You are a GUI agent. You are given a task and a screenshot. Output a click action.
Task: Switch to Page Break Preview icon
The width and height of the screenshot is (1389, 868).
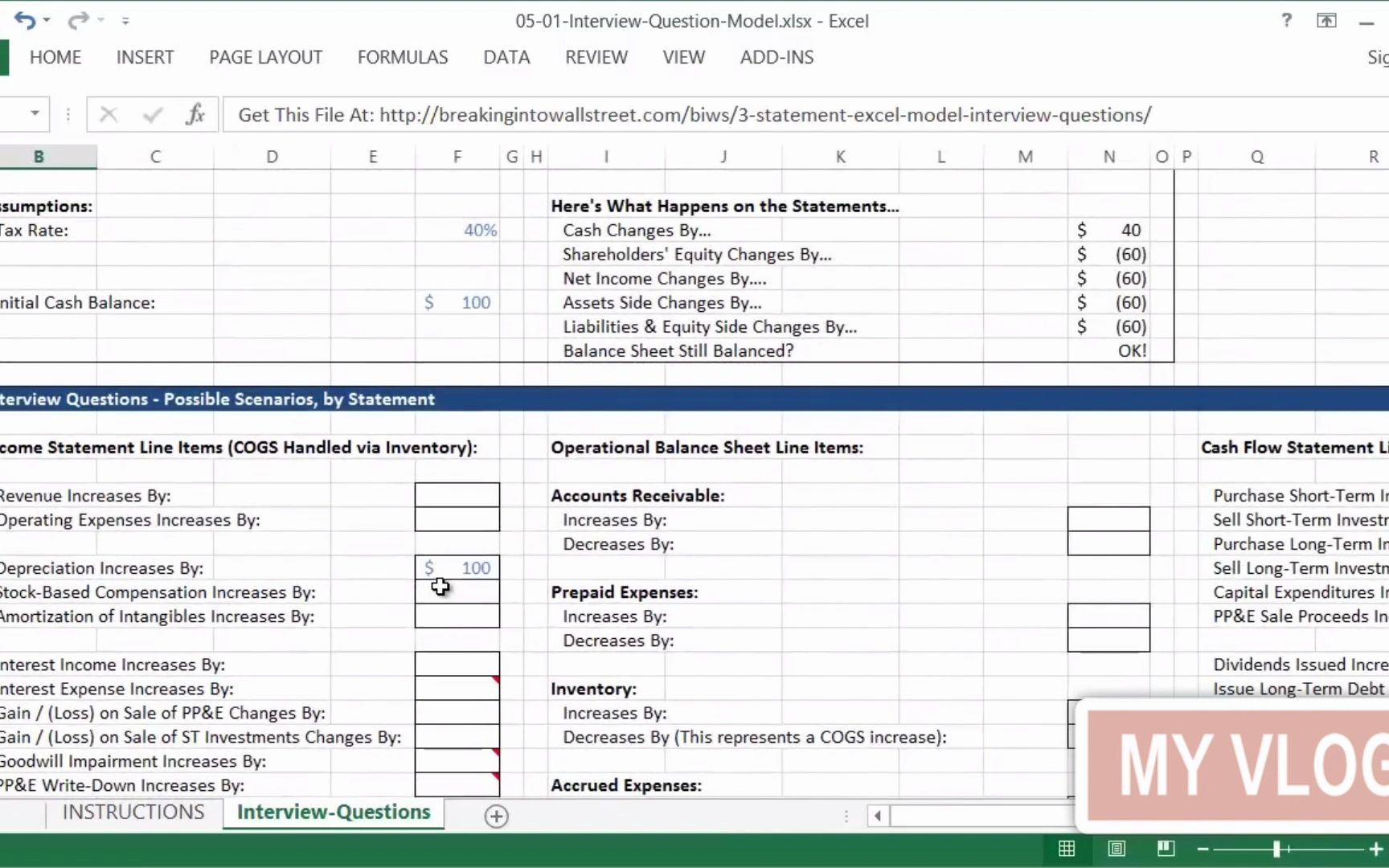pos(1166,849)
